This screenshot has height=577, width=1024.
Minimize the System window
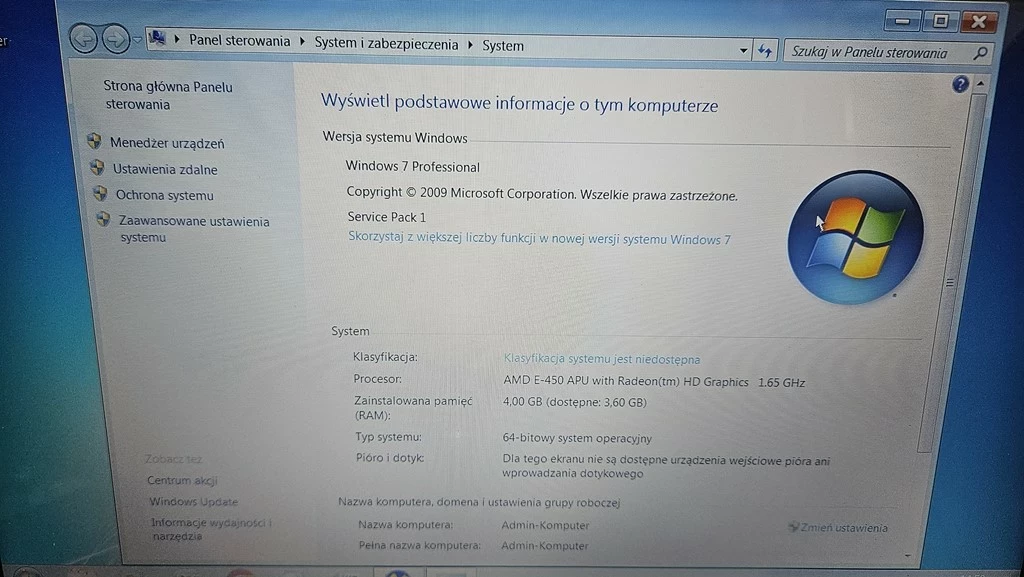click(x=903, y=21)
